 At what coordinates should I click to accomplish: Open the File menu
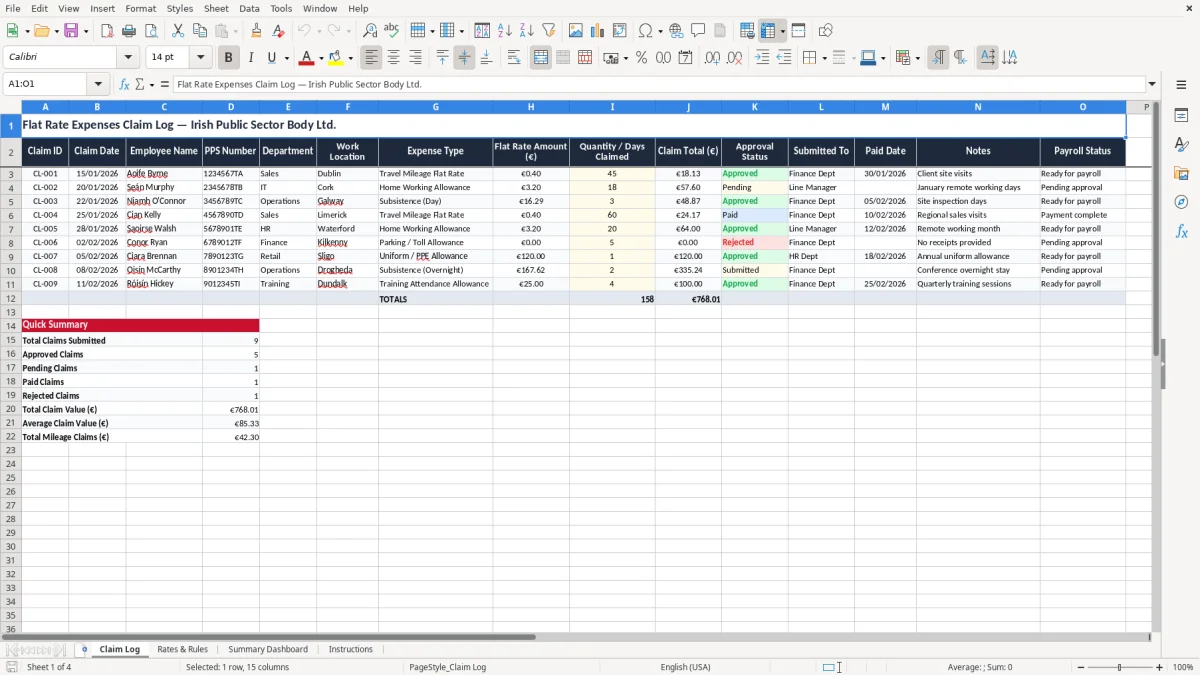13,8
